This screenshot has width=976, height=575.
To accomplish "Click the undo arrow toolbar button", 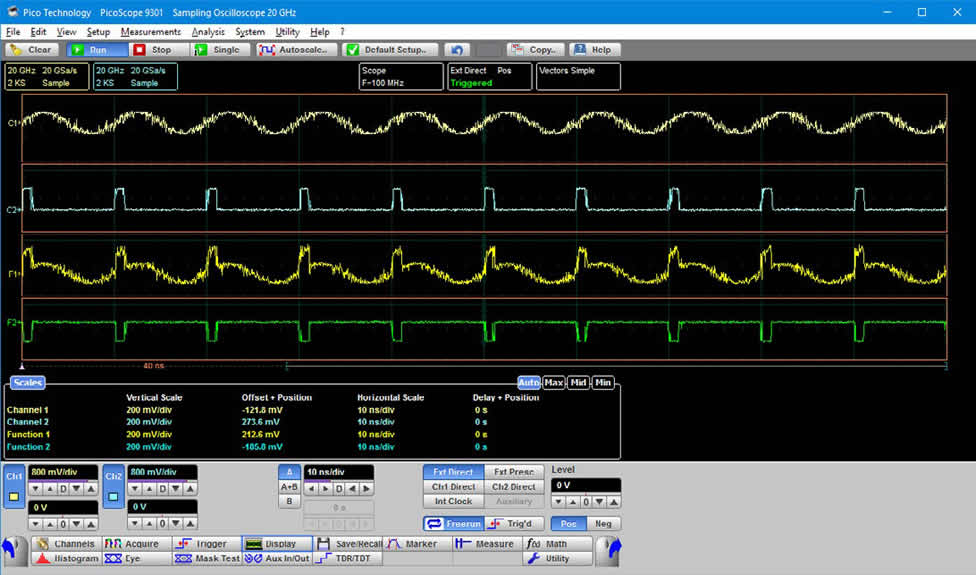I will pos(457,50).
